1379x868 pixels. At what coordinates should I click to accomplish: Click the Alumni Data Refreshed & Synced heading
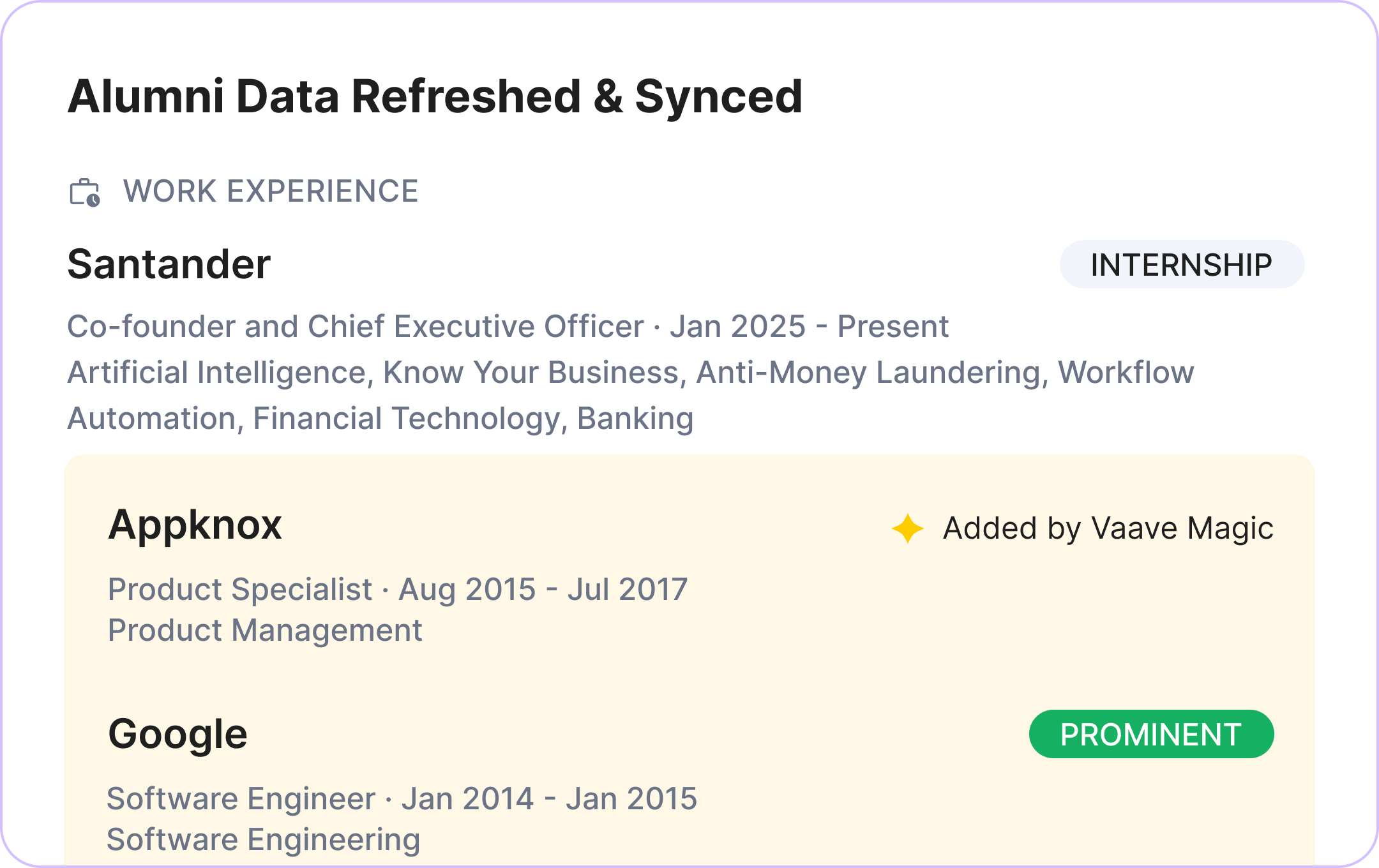point(435,97)
